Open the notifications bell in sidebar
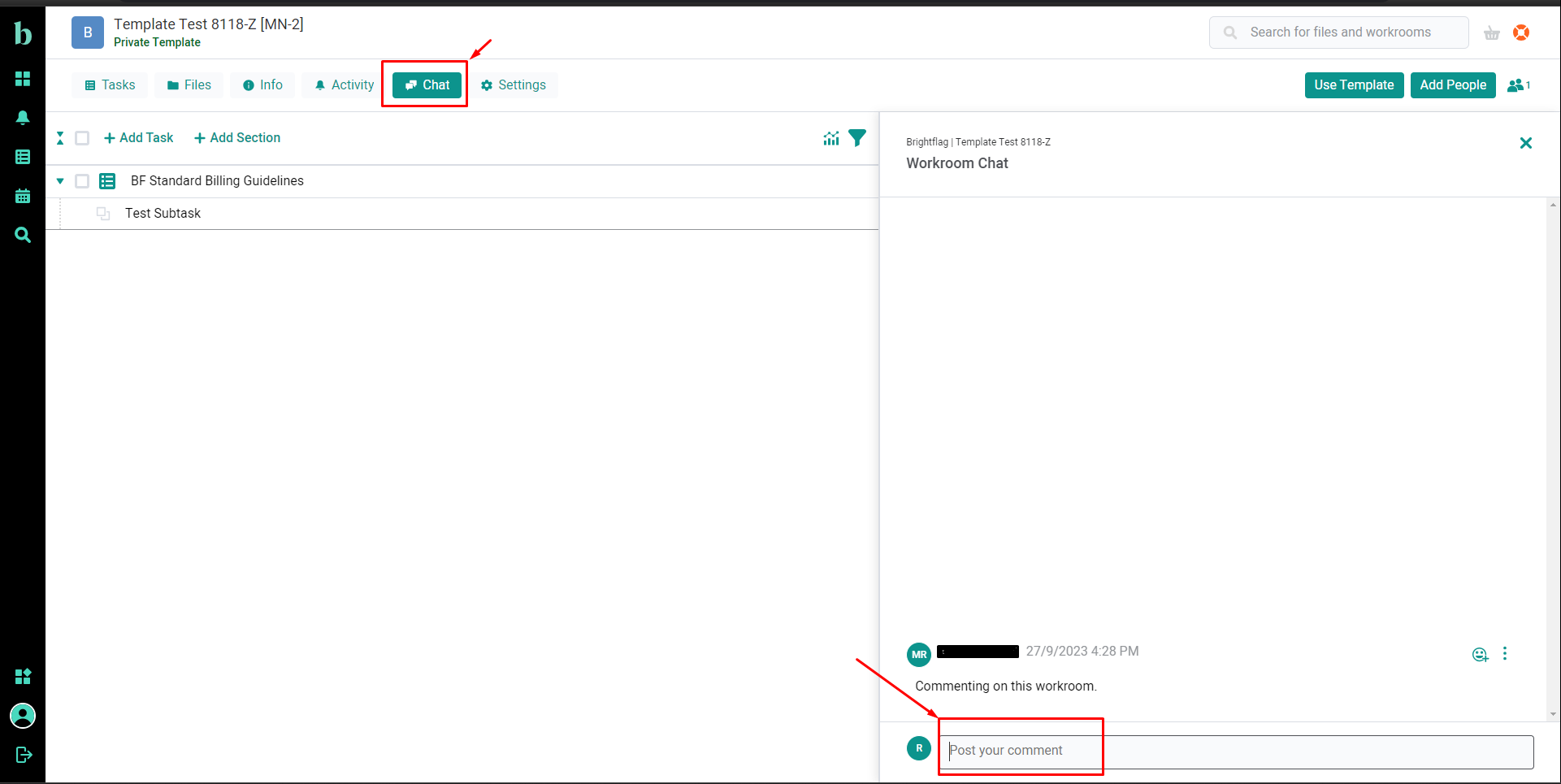This screenshot has width=1561, height=784. coord(23,118)
